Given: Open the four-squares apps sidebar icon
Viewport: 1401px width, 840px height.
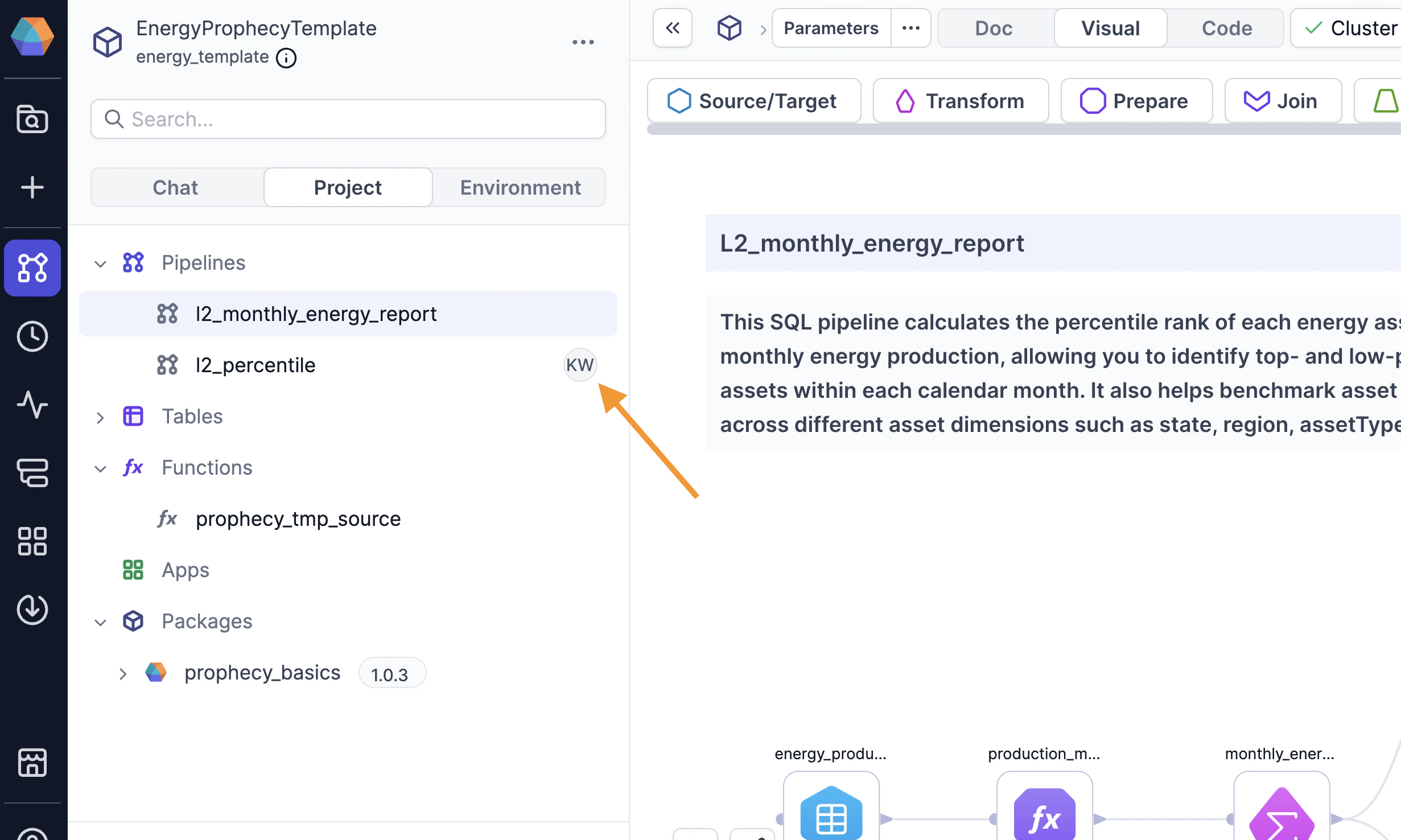Looking at the screenshot, I should pyautogui.click(x=32, y=541).
